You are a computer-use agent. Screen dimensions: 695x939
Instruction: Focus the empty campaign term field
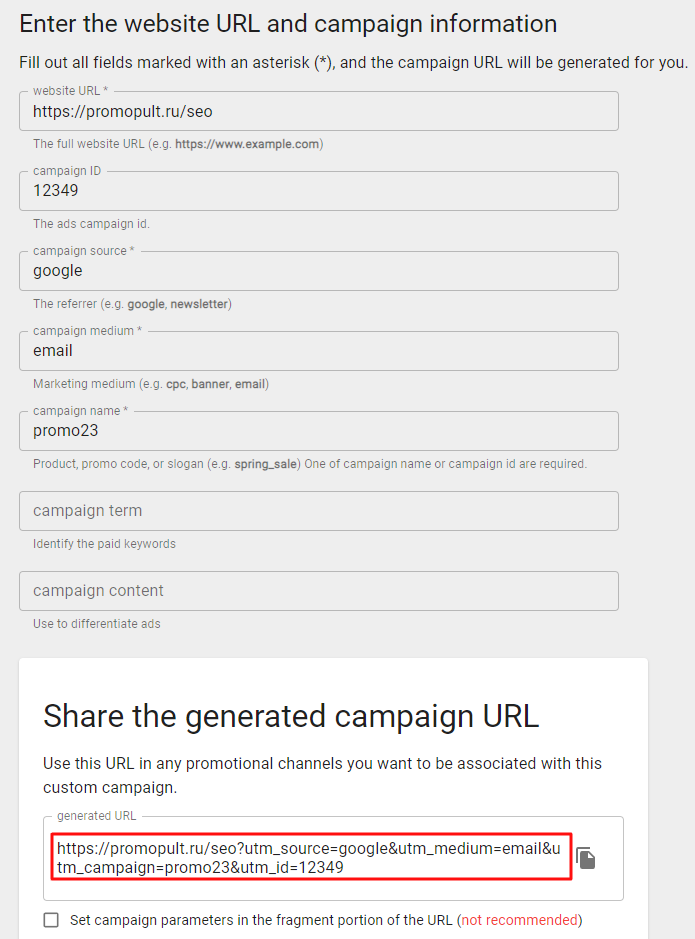pos(318,511)
